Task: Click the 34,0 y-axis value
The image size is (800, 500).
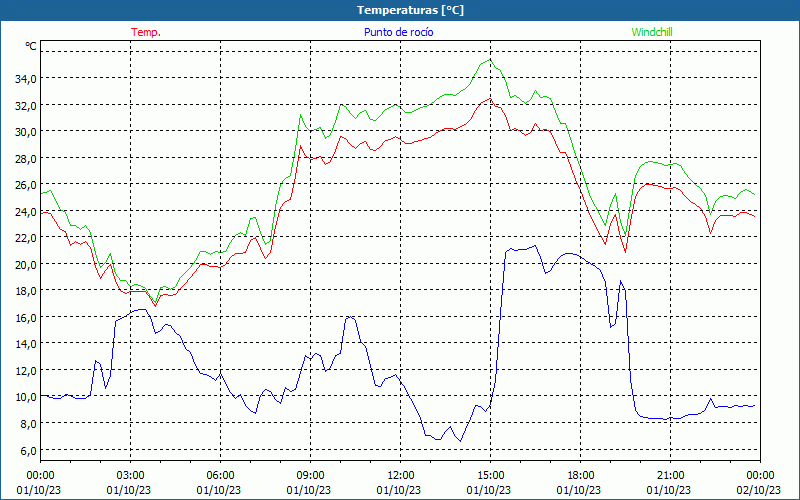Action: (25, 78)
